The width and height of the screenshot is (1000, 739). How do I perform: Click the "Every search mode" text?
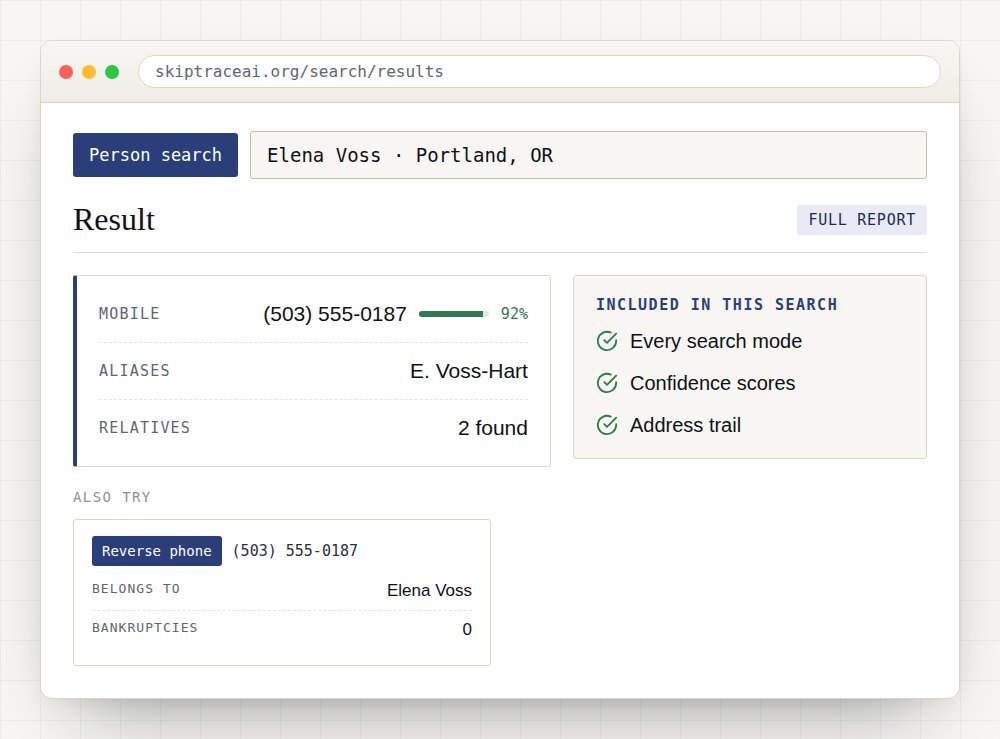pos(716,341)
